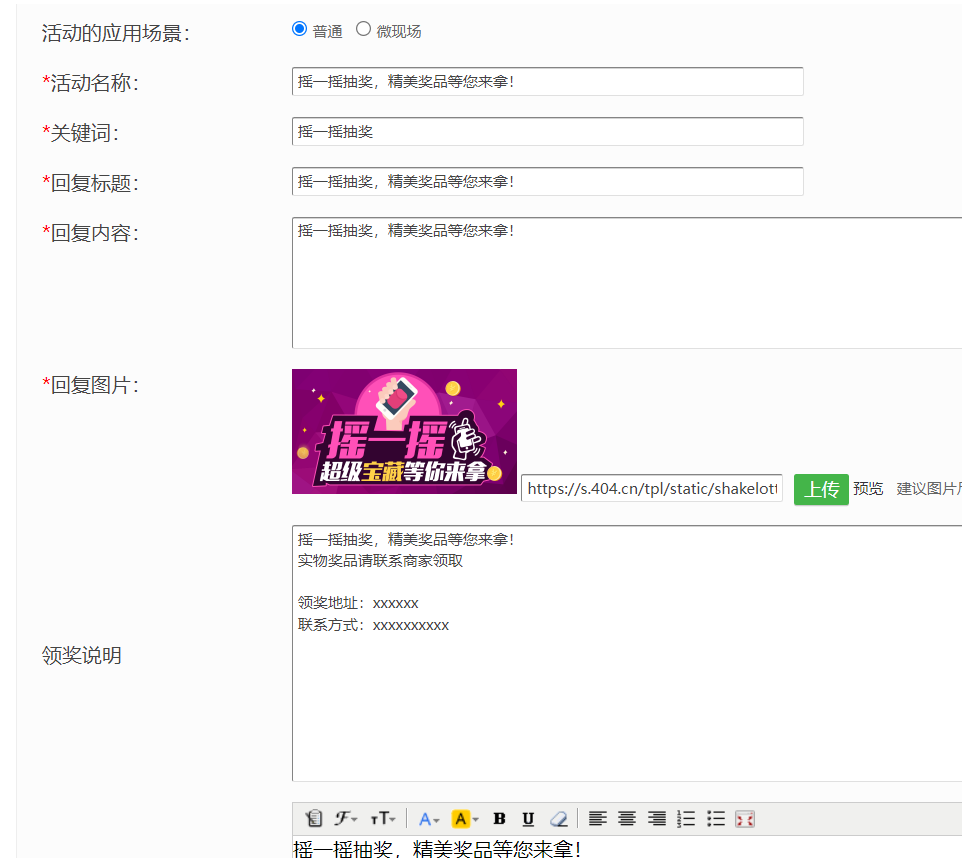The height and width of the screenshot is (858, 962).
Task: Toggle bold formatting
Action: (499, 819)
